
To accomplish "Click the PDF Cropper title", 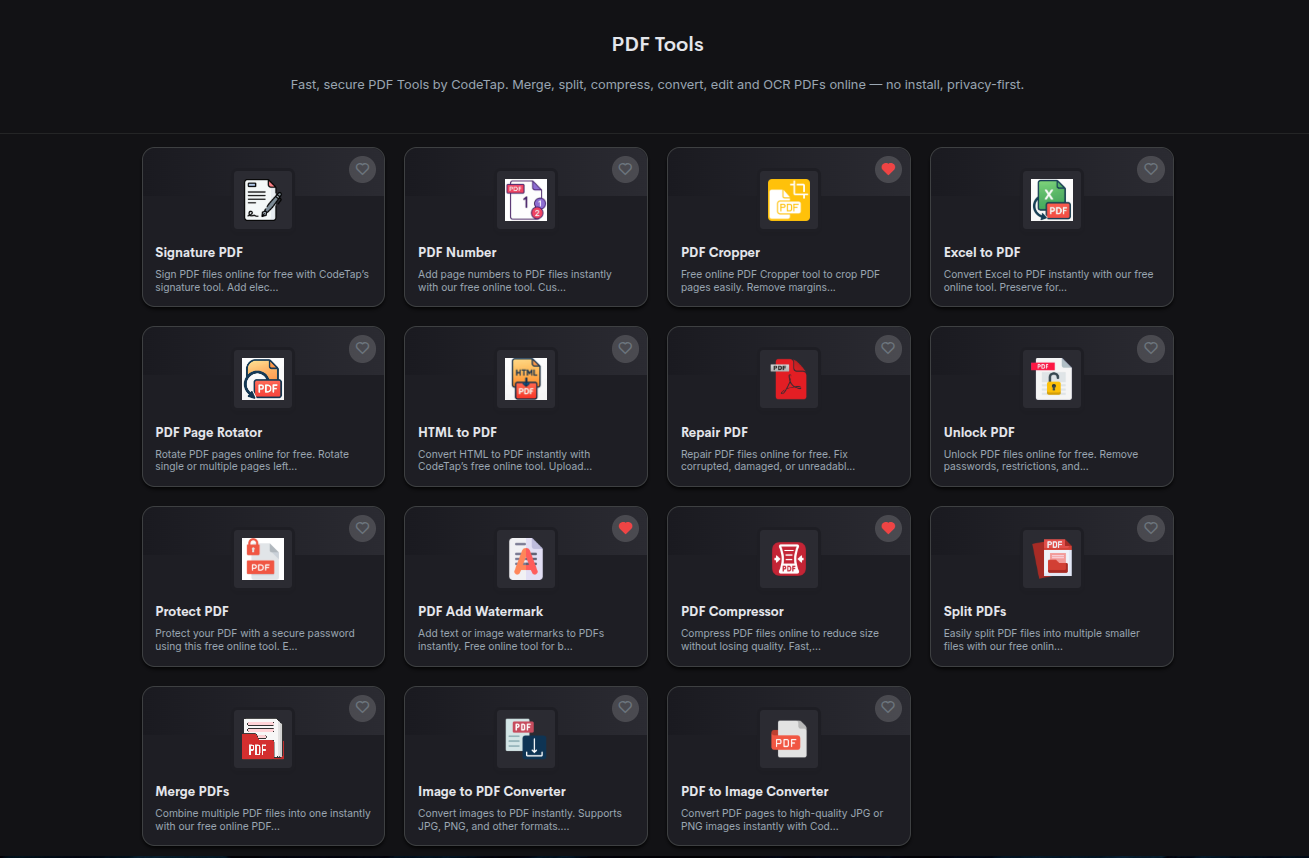I will click(720, 252).
